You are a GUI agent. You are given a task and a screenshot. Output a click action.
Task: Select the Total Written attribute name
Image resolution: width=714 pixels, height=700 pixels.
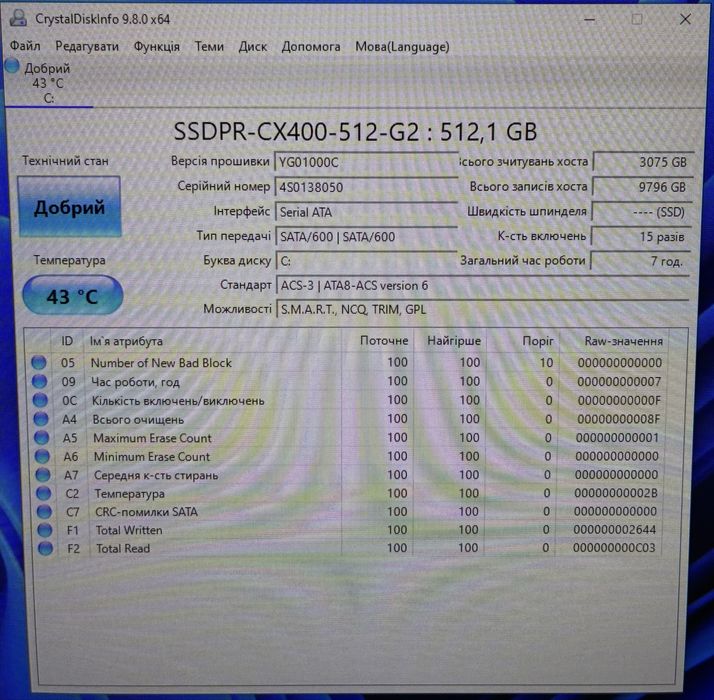[129, 530]
